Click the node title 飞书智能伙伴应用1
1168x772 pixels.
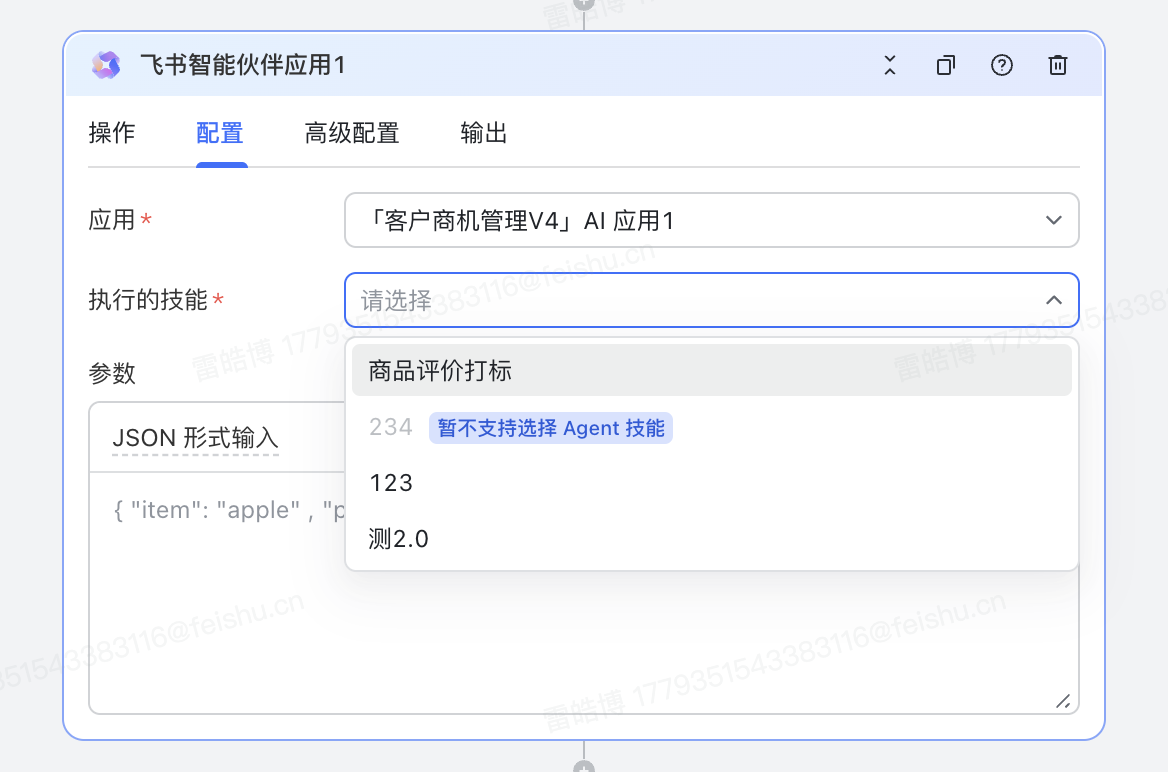pos(243,66)
